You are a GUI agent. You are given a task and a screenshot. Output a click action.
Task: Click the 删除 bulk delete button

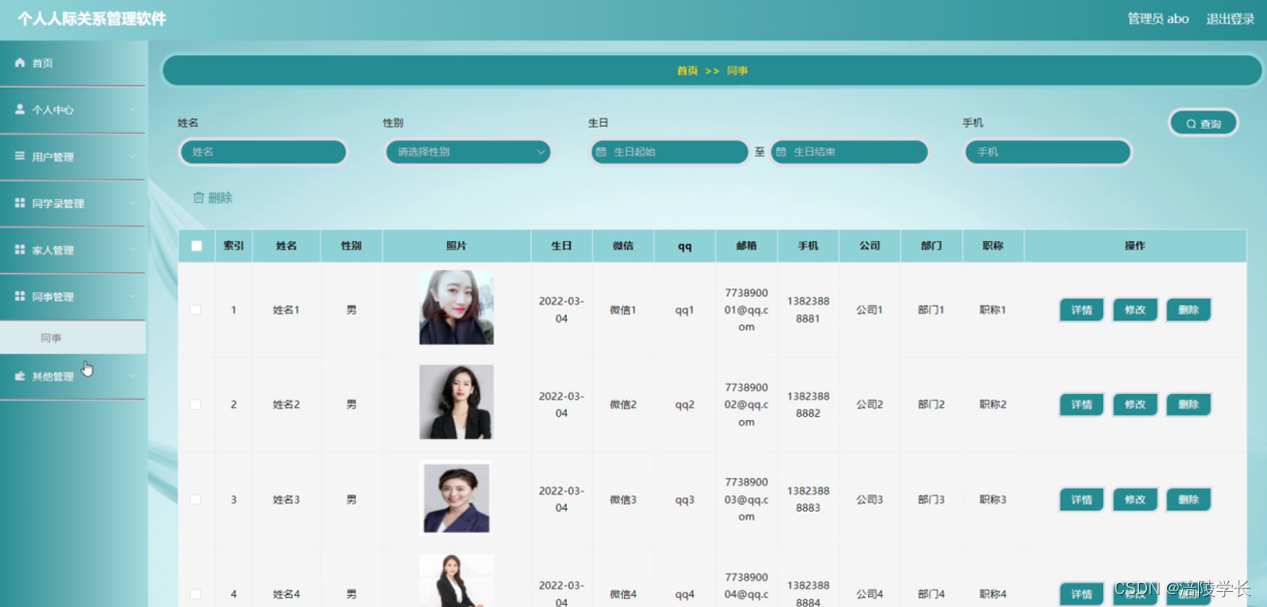(x=212, y=198)
